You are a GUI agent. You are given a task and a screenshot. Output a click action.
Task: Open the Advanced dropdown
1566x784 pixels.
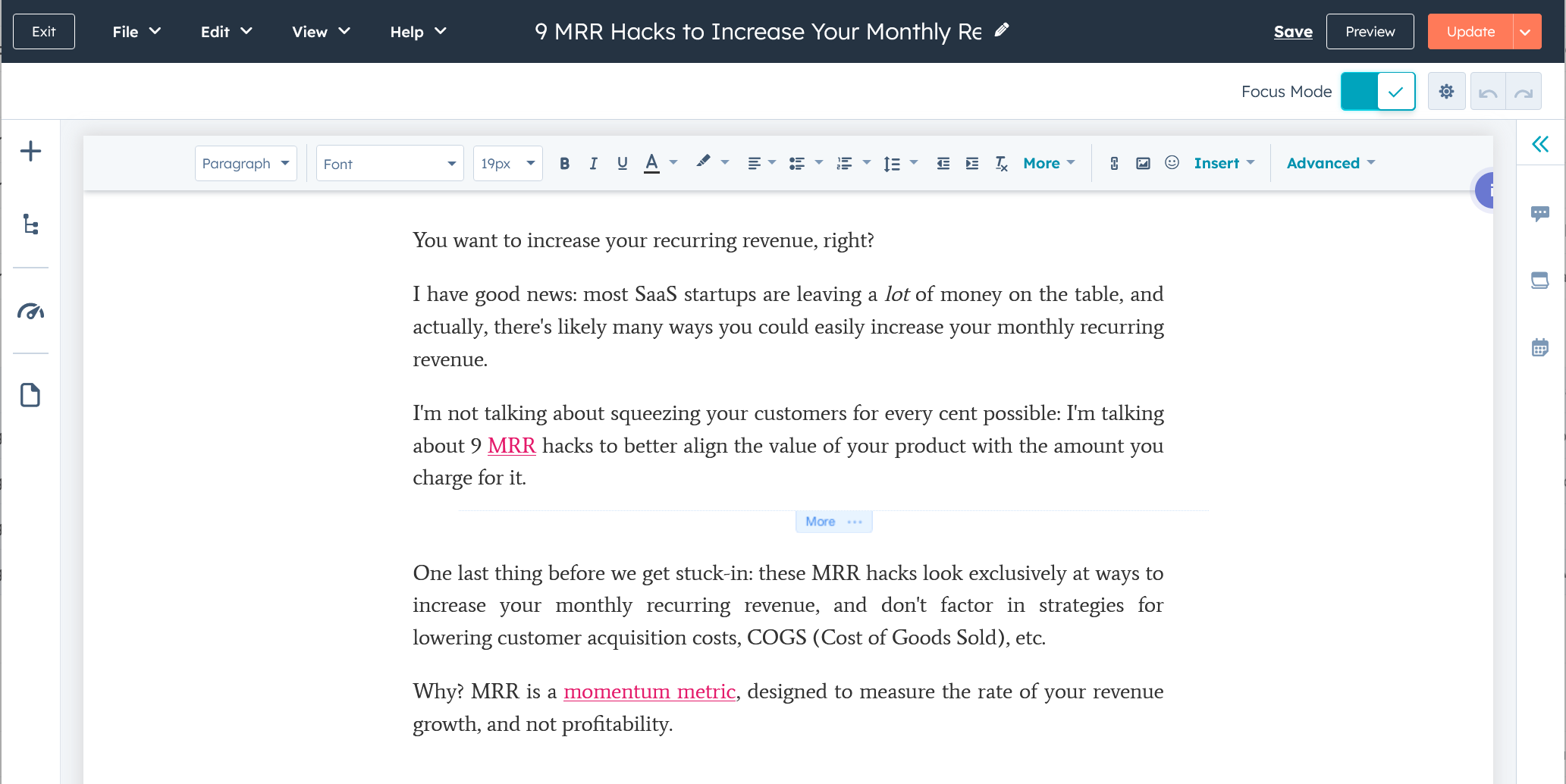1331,163
